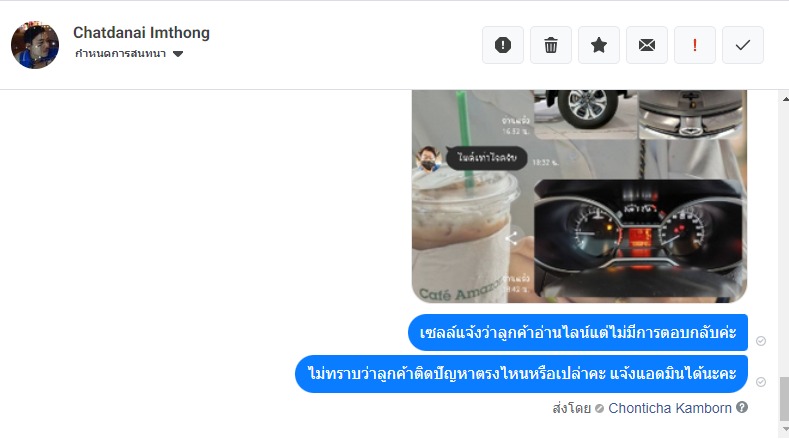Delete conversation using trash can icon
The image size is (789, 439).
point(550,45)
